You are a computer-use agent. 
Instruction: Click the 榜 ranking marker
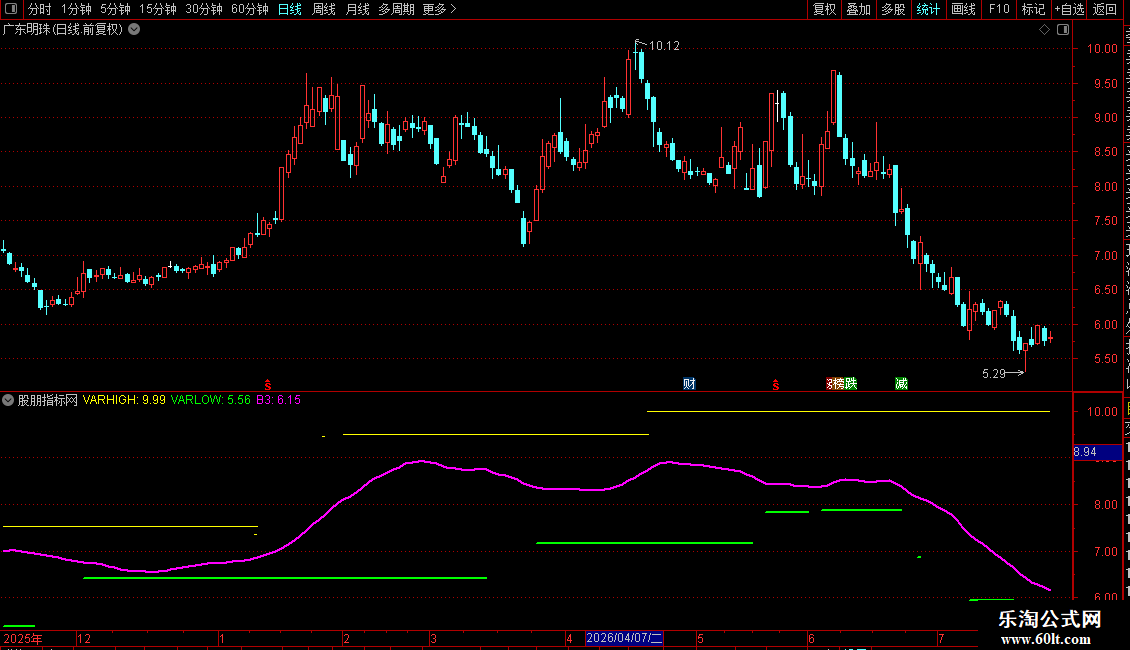[839, 383]
